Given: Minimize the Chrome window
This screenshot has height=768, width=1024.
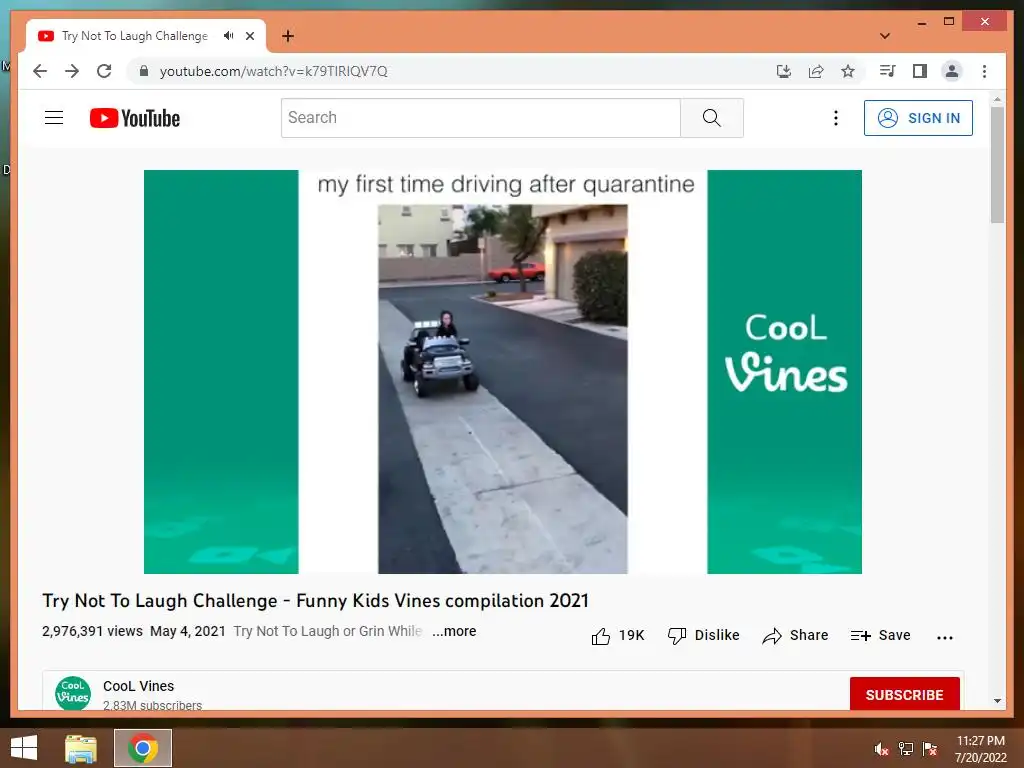Looking at the screenshot, I should [921, 22].
